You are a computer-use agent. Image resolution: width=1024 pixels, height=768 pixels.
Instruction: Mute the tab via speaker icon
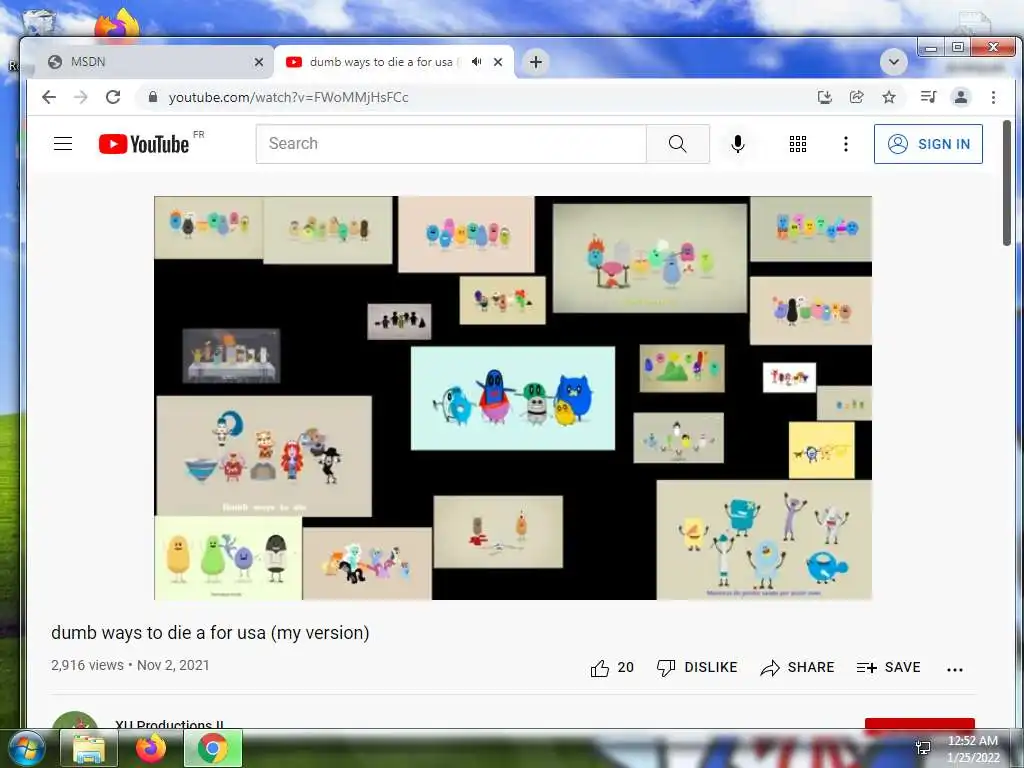click(477, 61)
